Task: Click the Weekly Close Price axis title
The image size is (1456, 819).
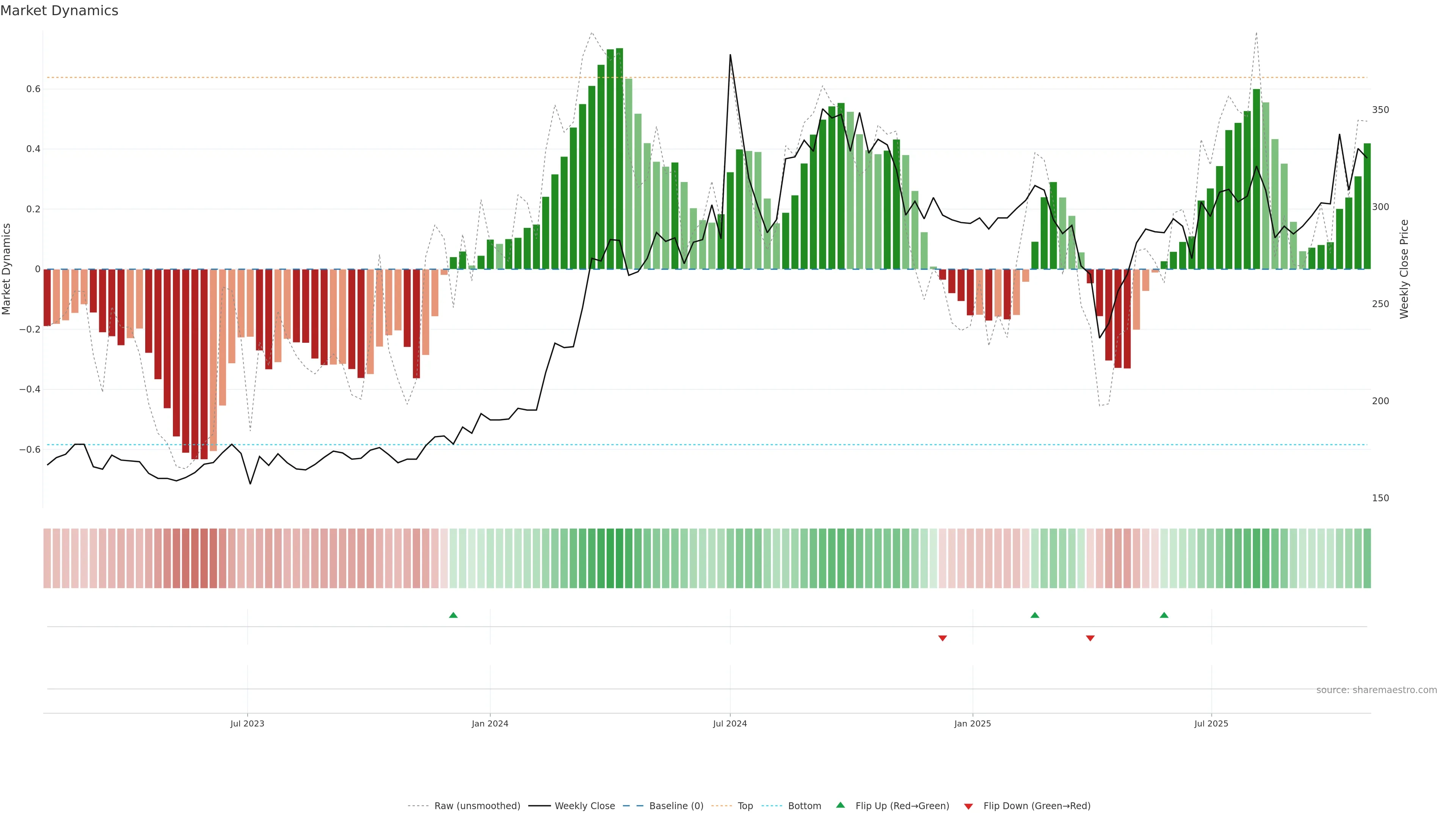Action: tap(1404, 269)
